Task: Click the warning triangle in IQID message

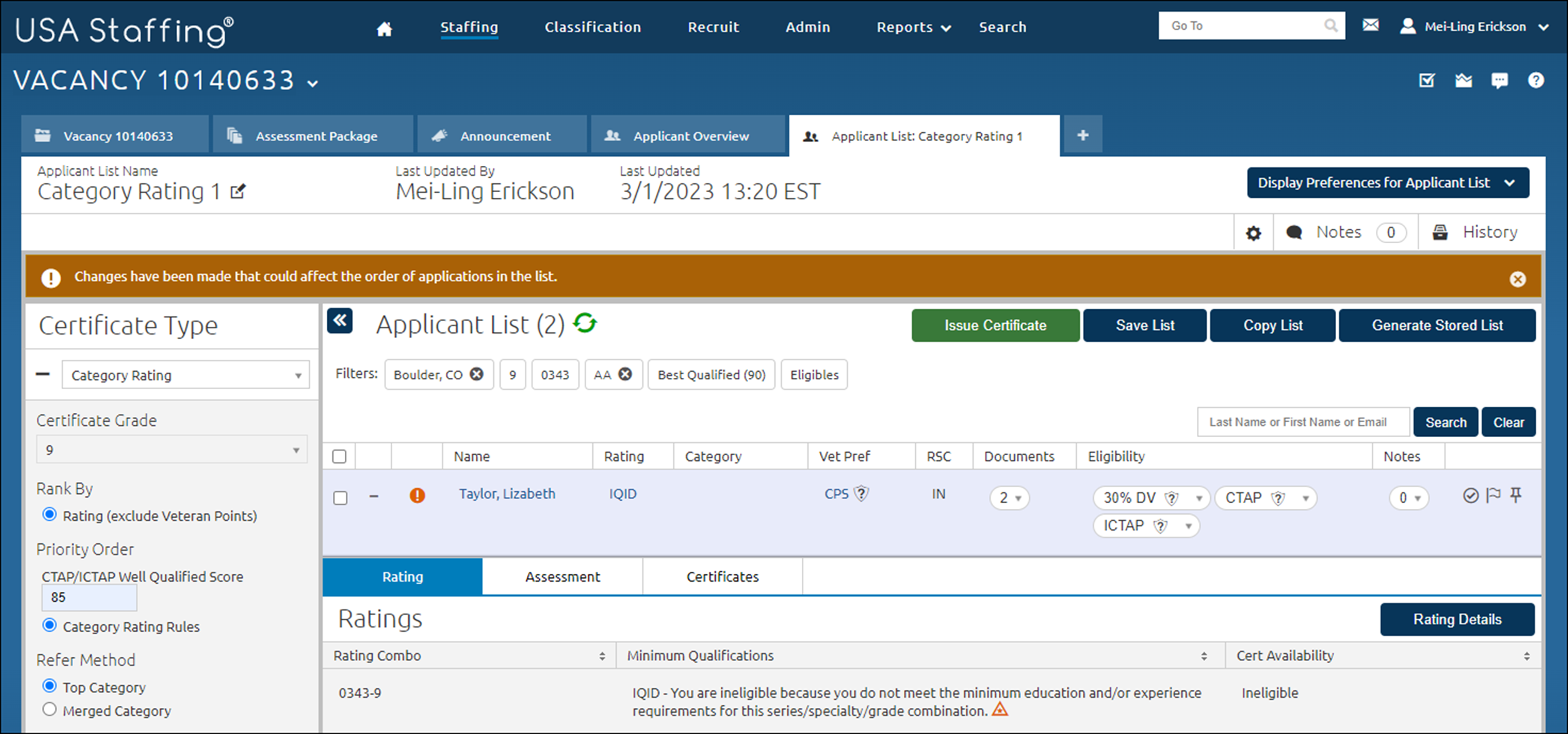Action: (999, 710)
